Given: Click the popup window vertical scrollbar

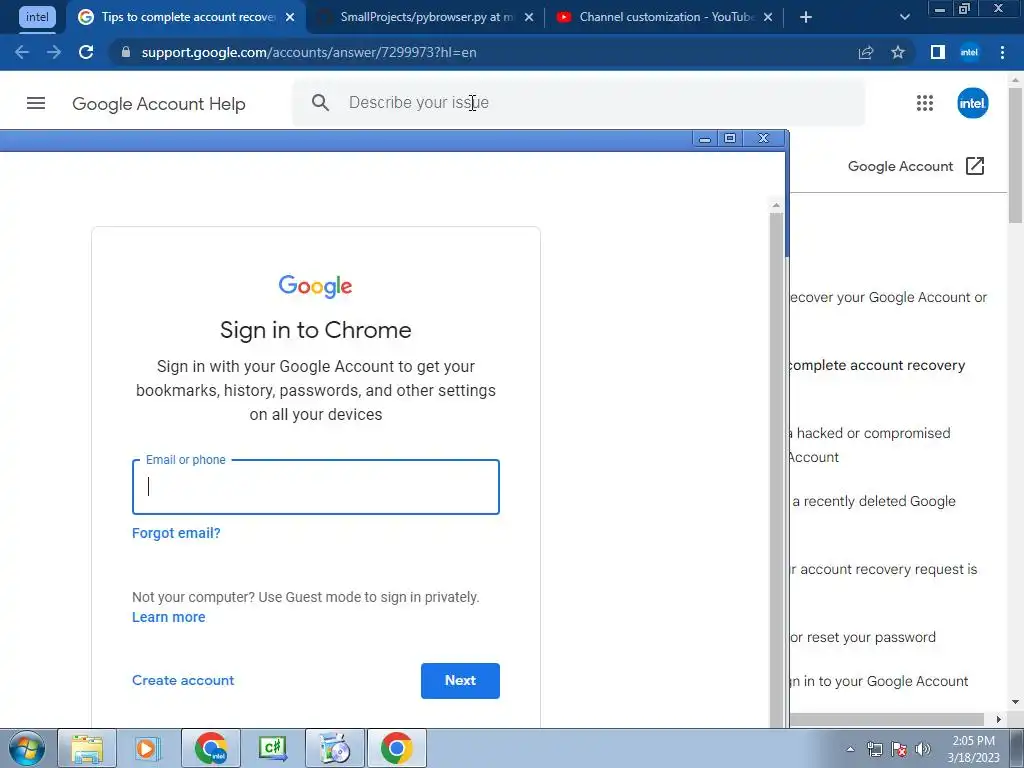Looking at the screenshot, I should (776, 469).
